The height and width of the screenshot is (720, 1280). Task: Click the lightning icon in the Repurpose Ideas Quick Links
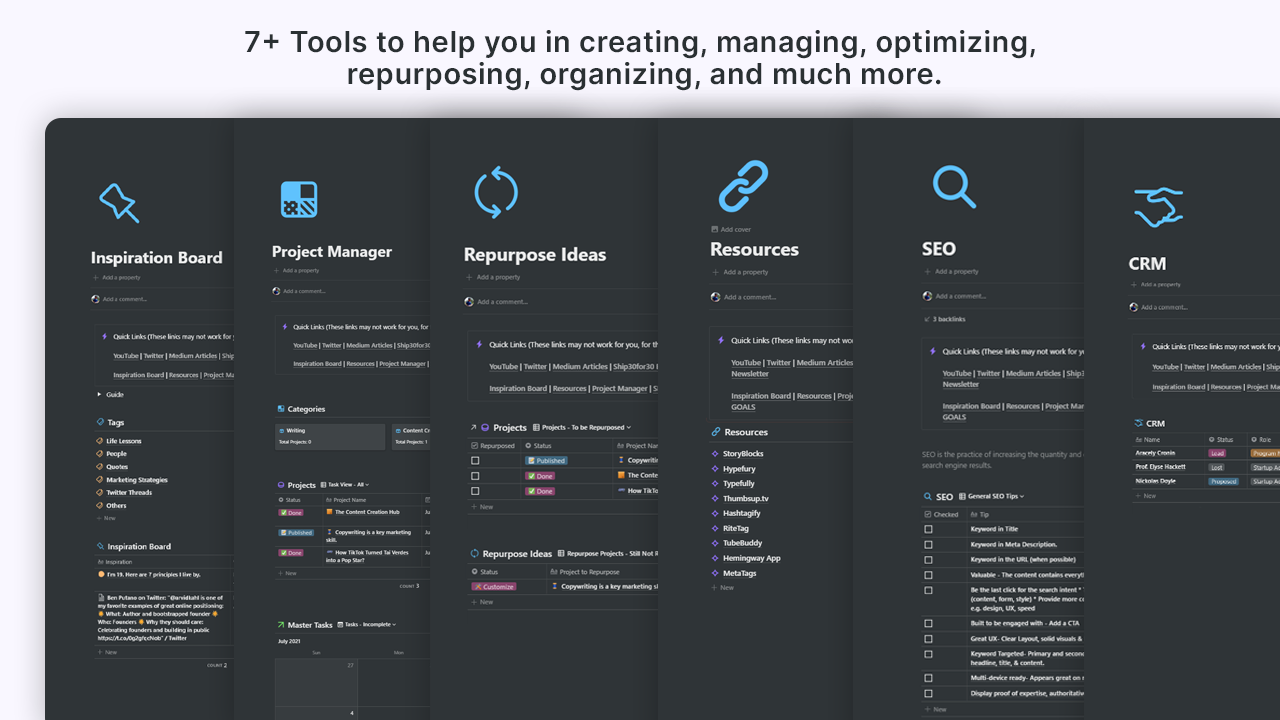tap(479, 344)
